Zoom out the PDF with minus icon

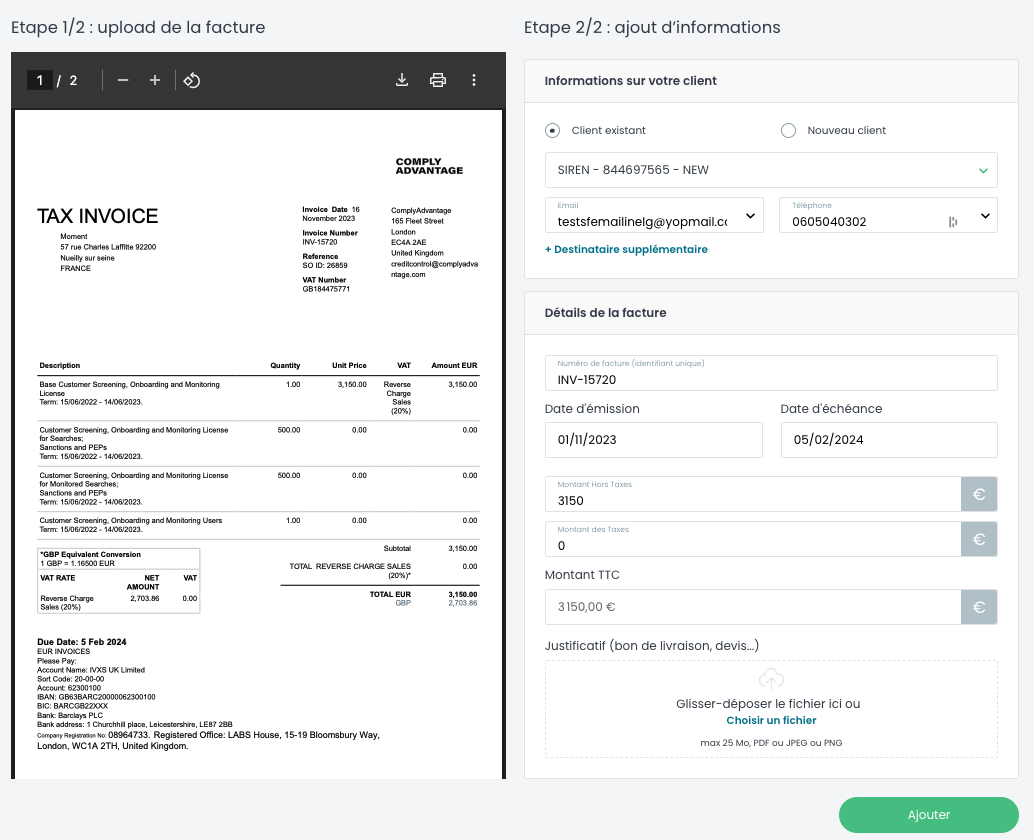click(123, 80)
